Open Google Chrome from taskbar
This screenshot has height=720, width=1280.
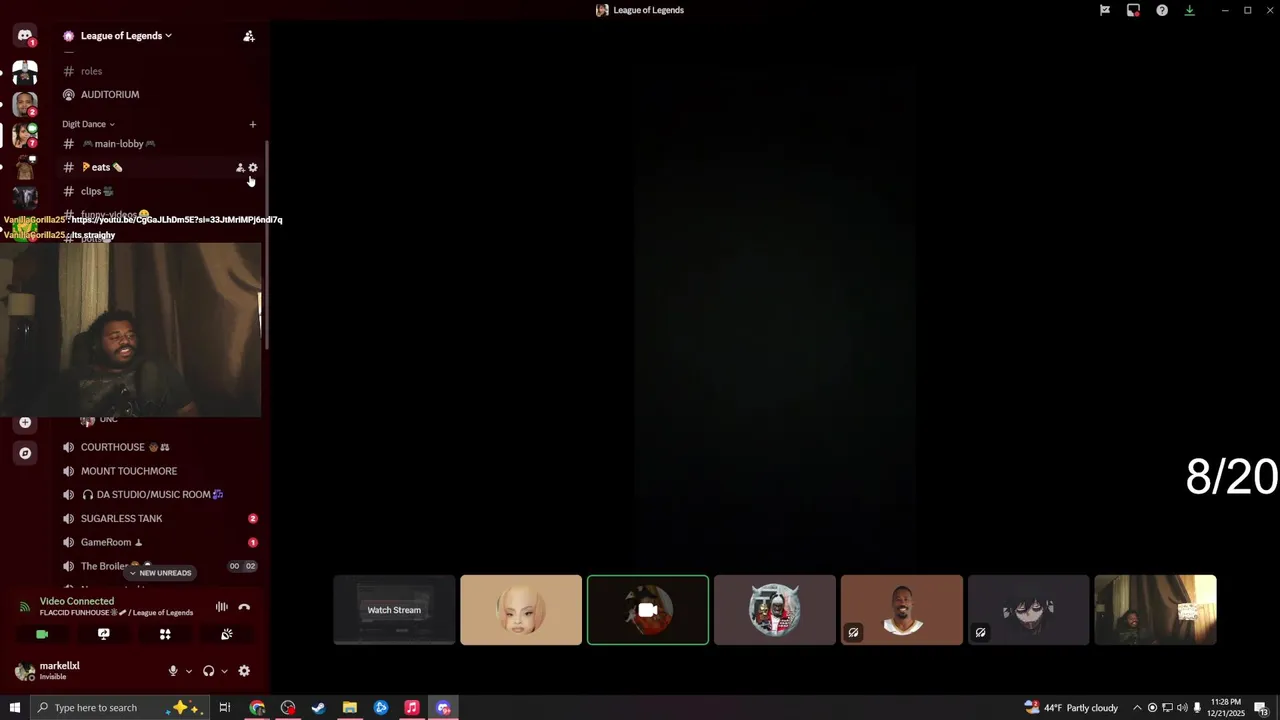pos(257,708)
